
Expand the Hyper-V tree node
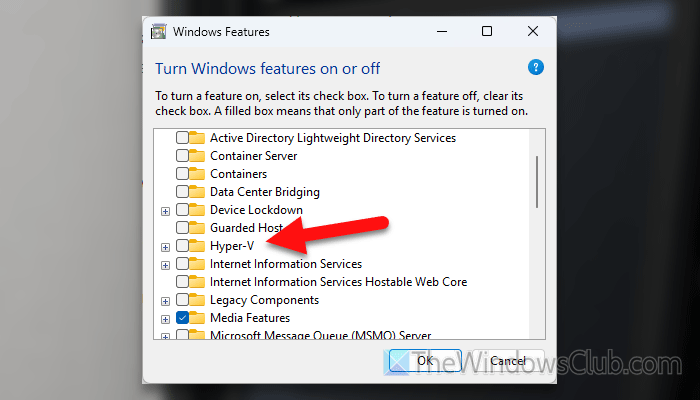tap(165, 246)
